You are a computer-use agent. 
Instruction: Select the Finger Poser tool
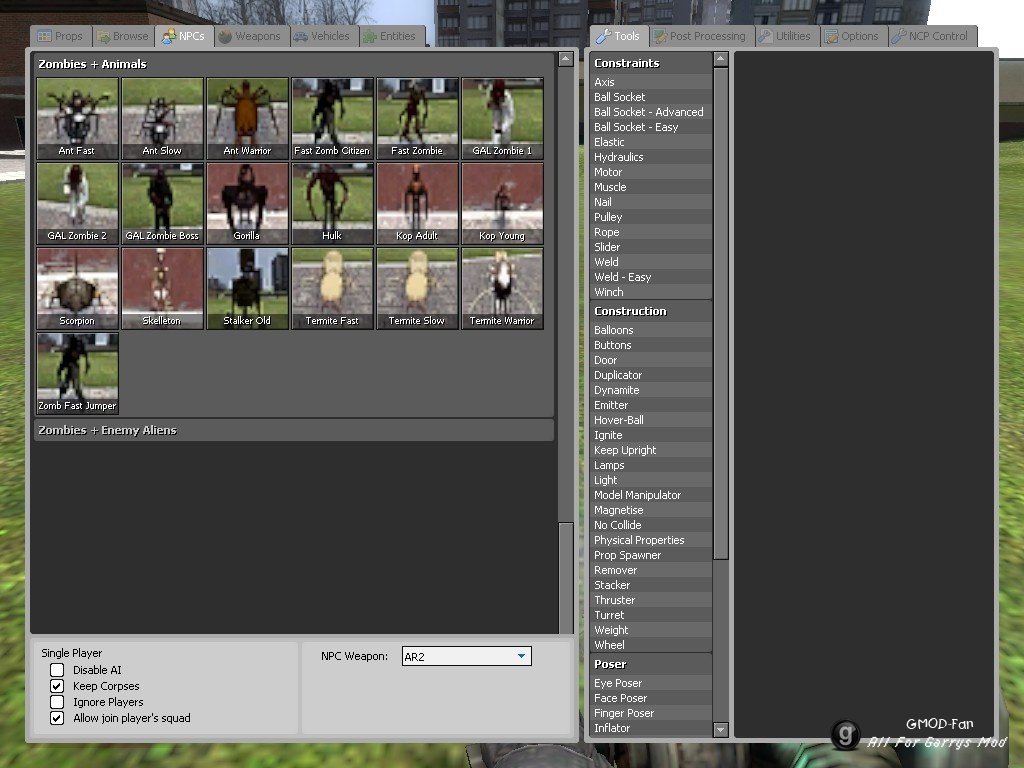pyautogui.click(x=650, y=713)
